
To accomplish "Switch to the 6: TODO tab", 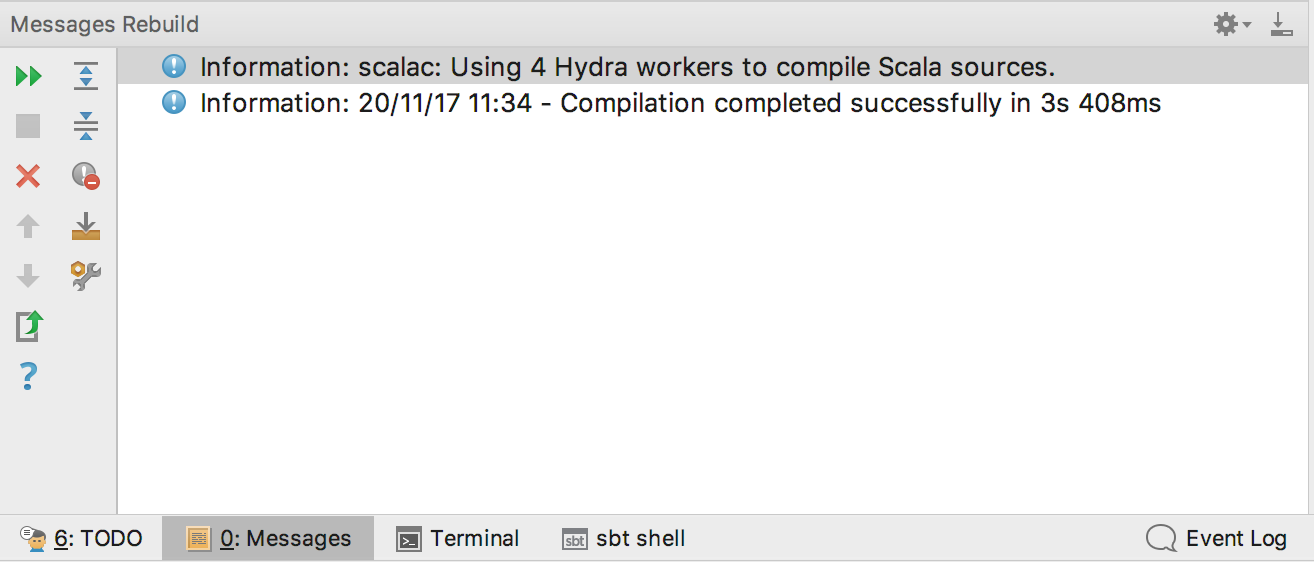I will (x=81, y=538).
